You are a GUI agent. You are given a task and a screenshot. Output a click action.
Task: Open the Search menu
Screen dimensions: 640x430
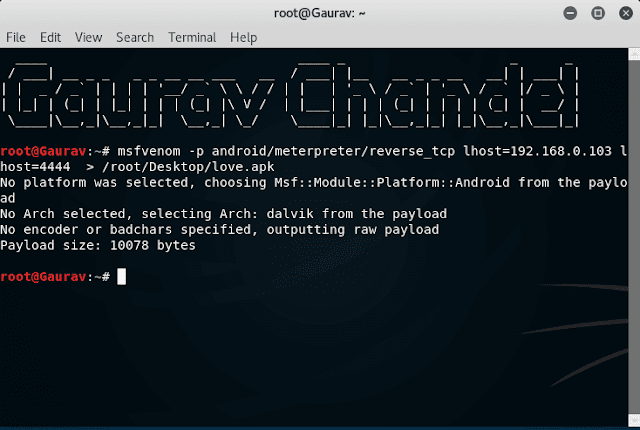(x=135, y=38)
